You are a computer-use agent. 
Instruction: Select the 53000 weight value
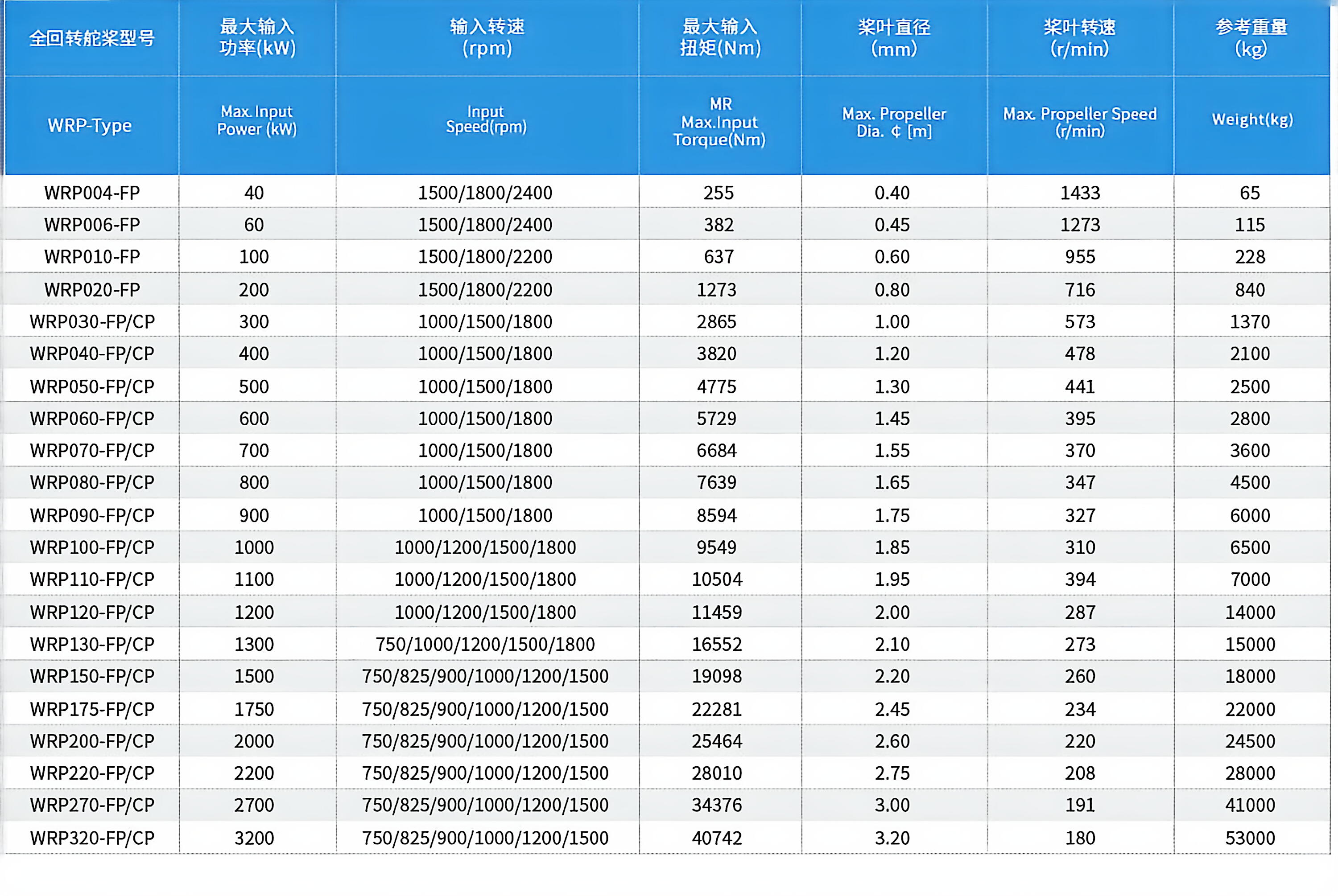pyautogui.click(x=1250, y=838)
